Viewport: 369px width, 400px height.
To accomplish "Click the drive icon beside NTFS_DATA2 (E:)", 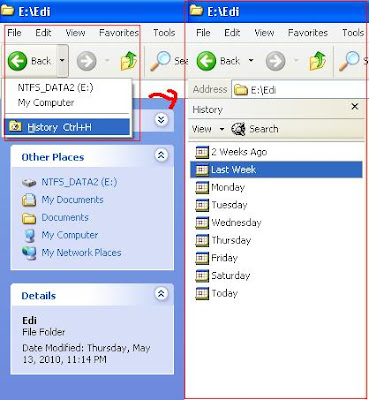I will pos(29,183).
